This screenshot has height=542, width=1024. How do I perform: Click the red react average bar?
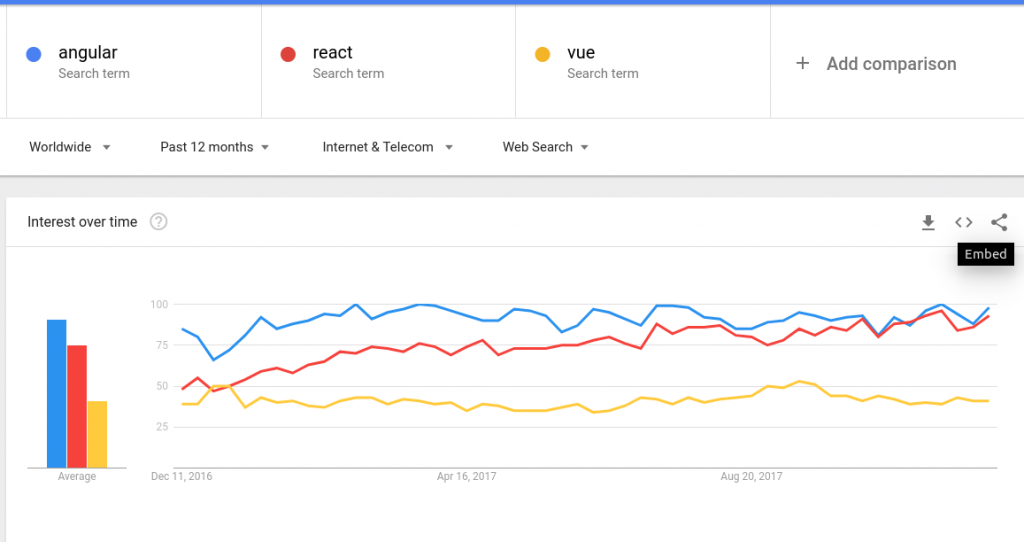(77, 406)
